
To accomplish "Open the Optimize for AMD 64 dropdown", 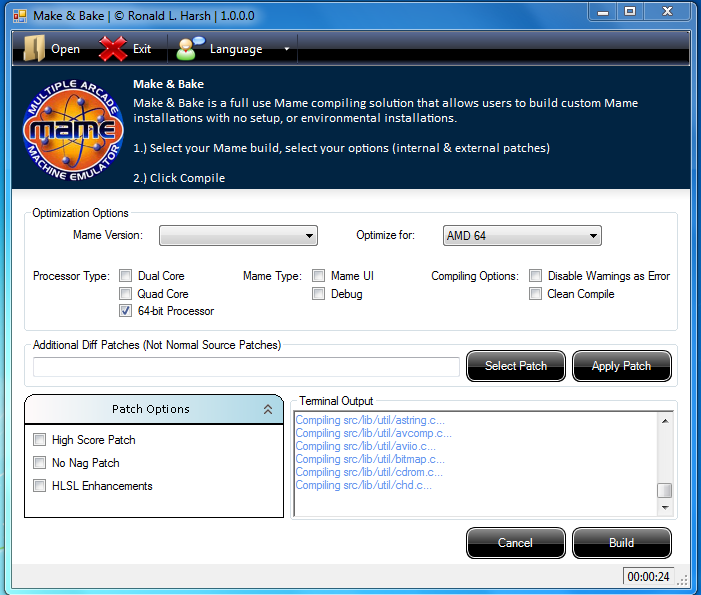I will click(522, 236).
